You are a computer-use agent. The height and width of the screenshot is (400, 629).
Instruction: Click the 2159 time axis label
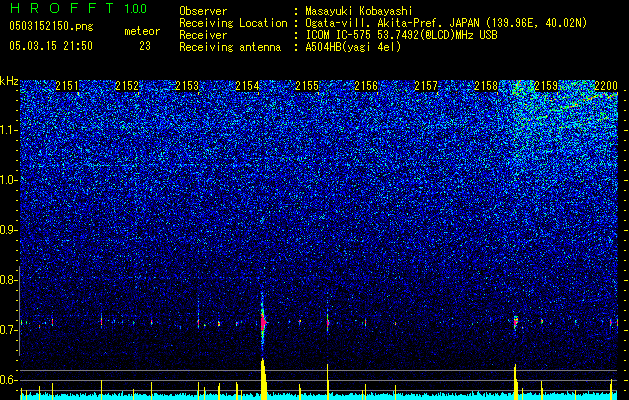coord(546,86)
